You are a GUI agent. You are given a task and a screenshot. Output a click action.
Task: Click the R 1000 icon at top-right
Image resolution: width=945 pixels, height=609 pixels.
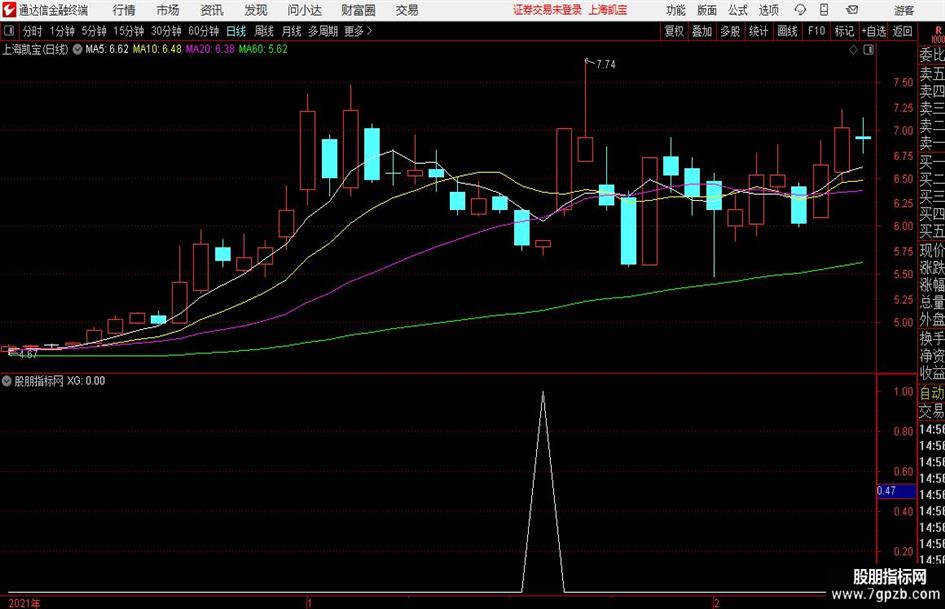click(x=937, y=34)
